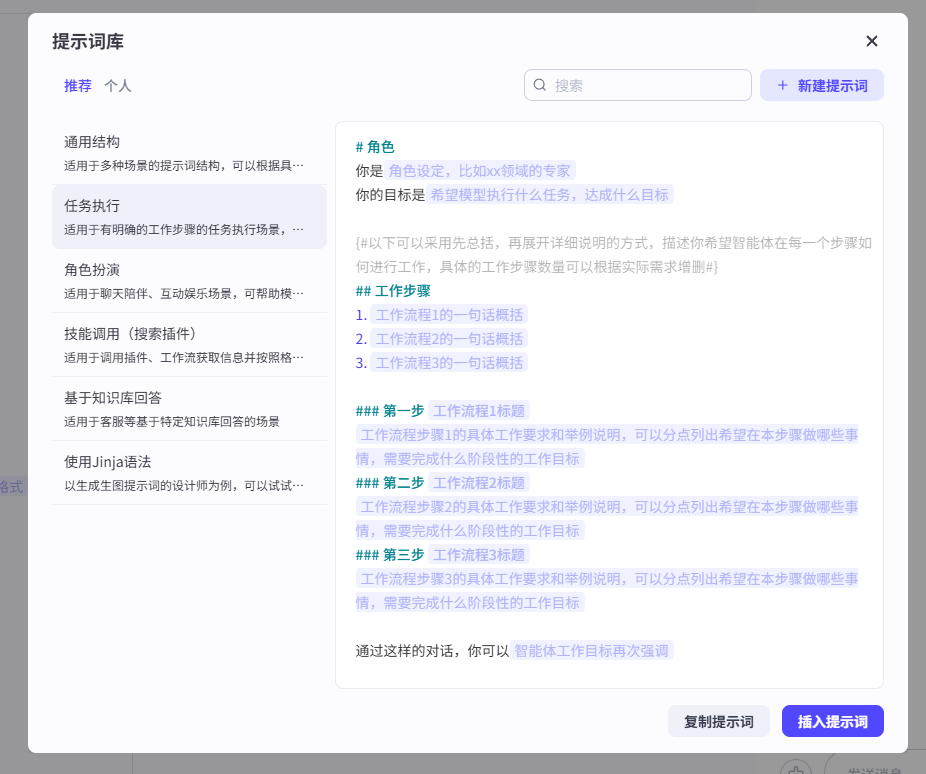The width and height of the screenshot is (926, 774).
Task: Switch to the 个人 tab
Action: (x=118, y=86)
